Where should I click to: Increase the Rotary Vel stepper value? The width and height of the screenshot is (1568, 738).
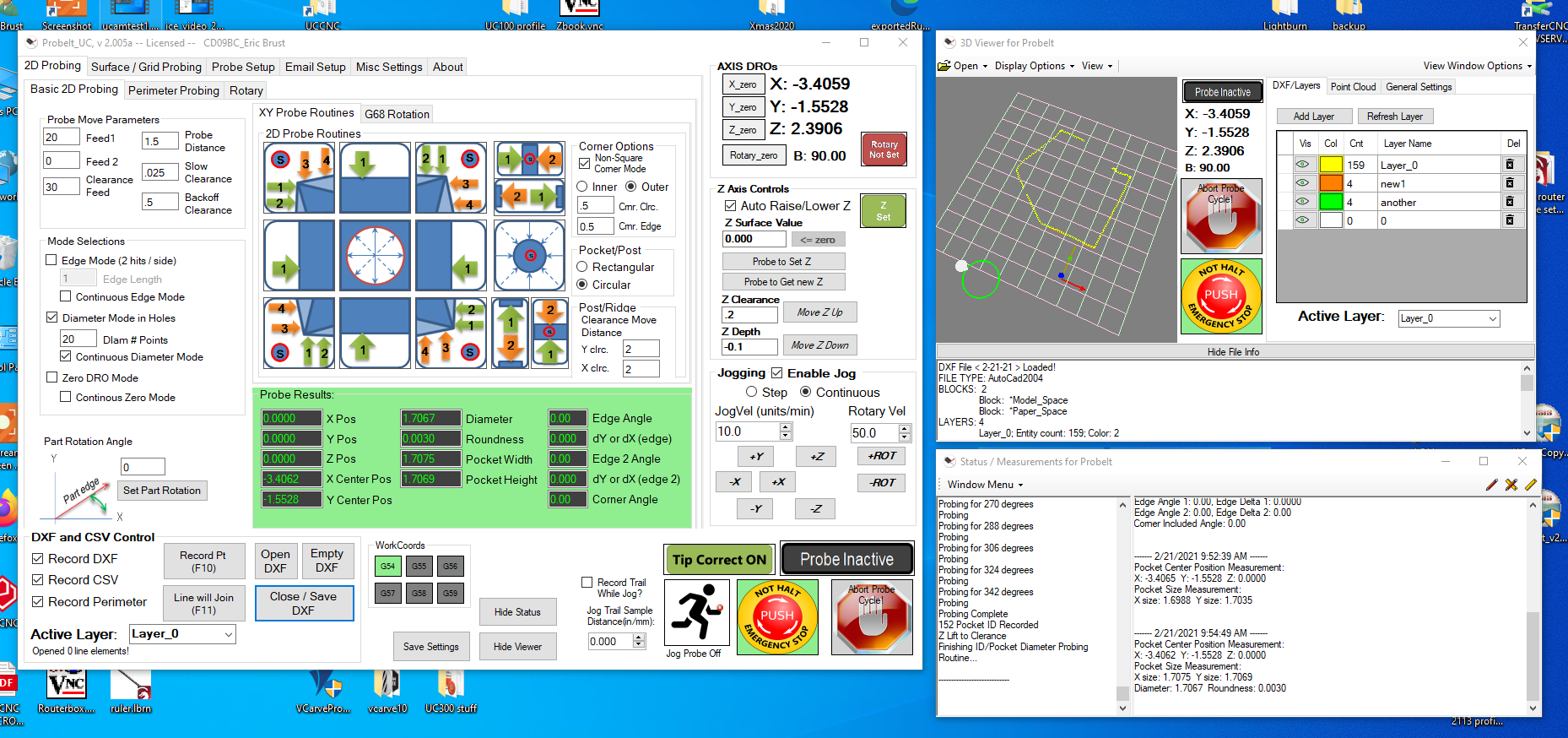click(905, 429)
